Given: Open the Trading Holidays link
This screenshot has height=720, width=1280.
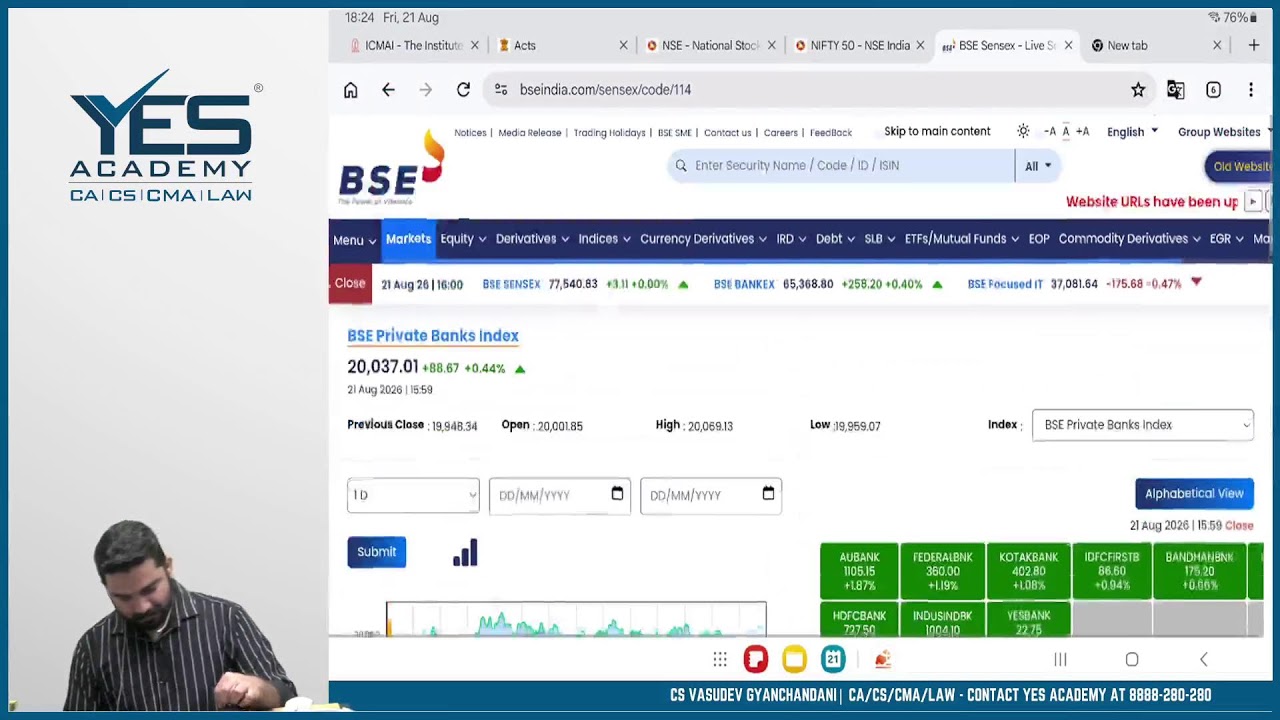Looking at the screenshot, I should click(x=609, y=133).
